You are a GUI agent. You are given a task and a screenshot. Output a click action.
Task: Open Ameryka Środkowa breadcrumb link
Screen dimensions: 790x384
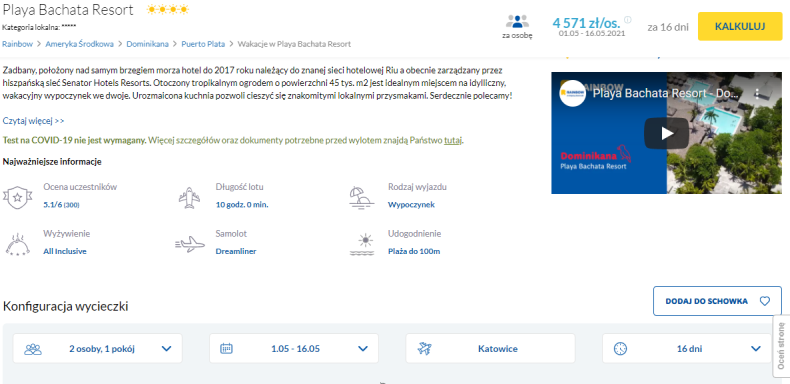[79, 44]
